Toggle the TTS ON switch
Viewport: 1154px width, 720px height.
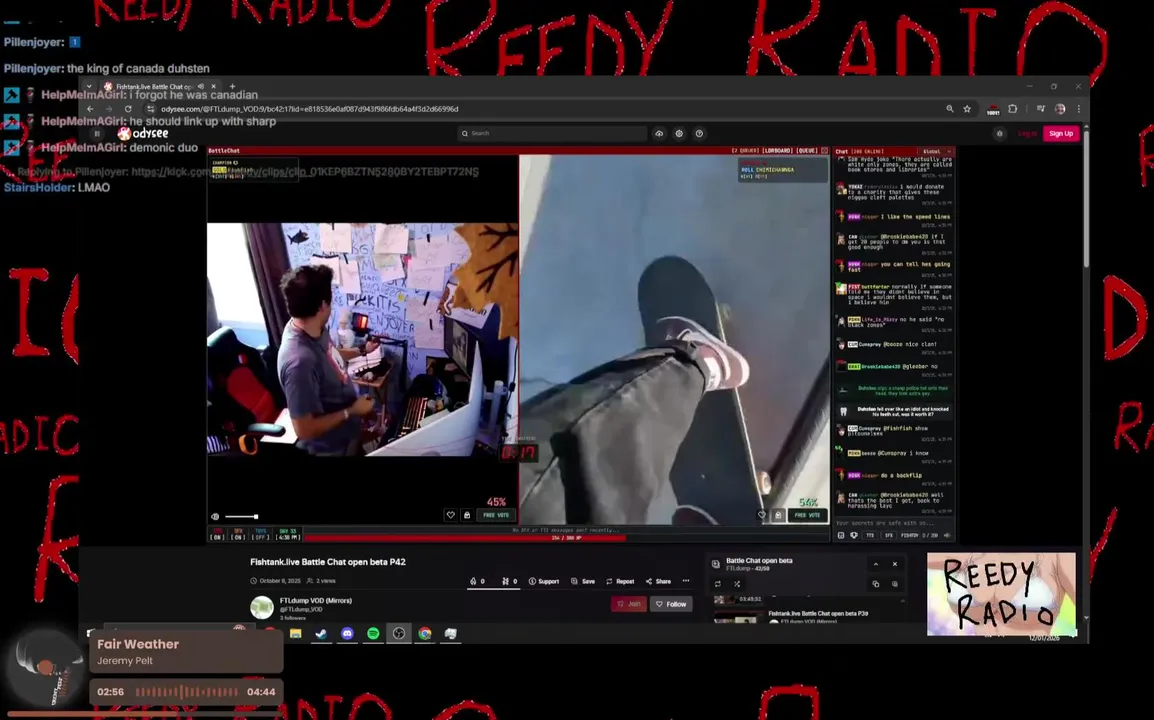[217, 534]
